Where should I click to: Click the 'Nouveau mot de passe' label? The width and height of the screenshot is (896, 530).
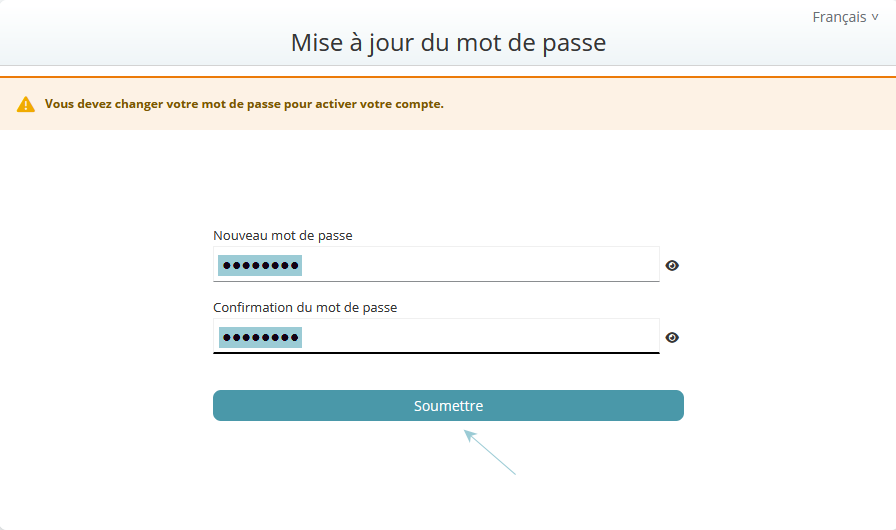click(x=283, y=236)
